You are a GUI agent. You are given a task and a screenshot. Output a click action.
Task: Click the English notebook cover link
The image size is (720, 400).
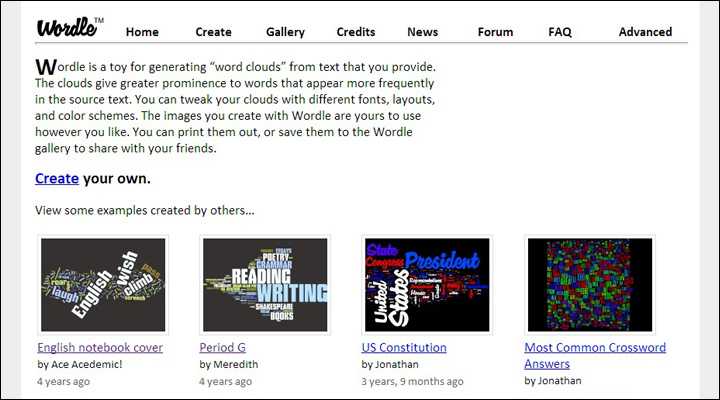click(x=100, y=348)
